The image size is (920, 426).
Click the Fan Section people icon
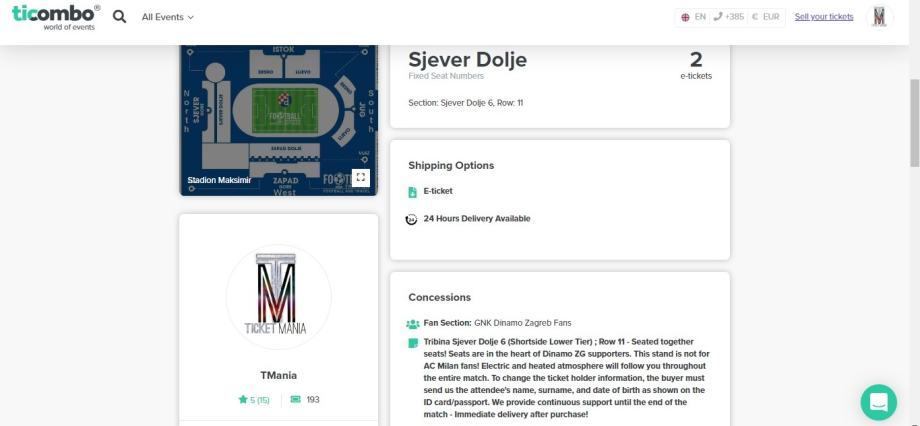pyautogui.click(x=413, y=324)
